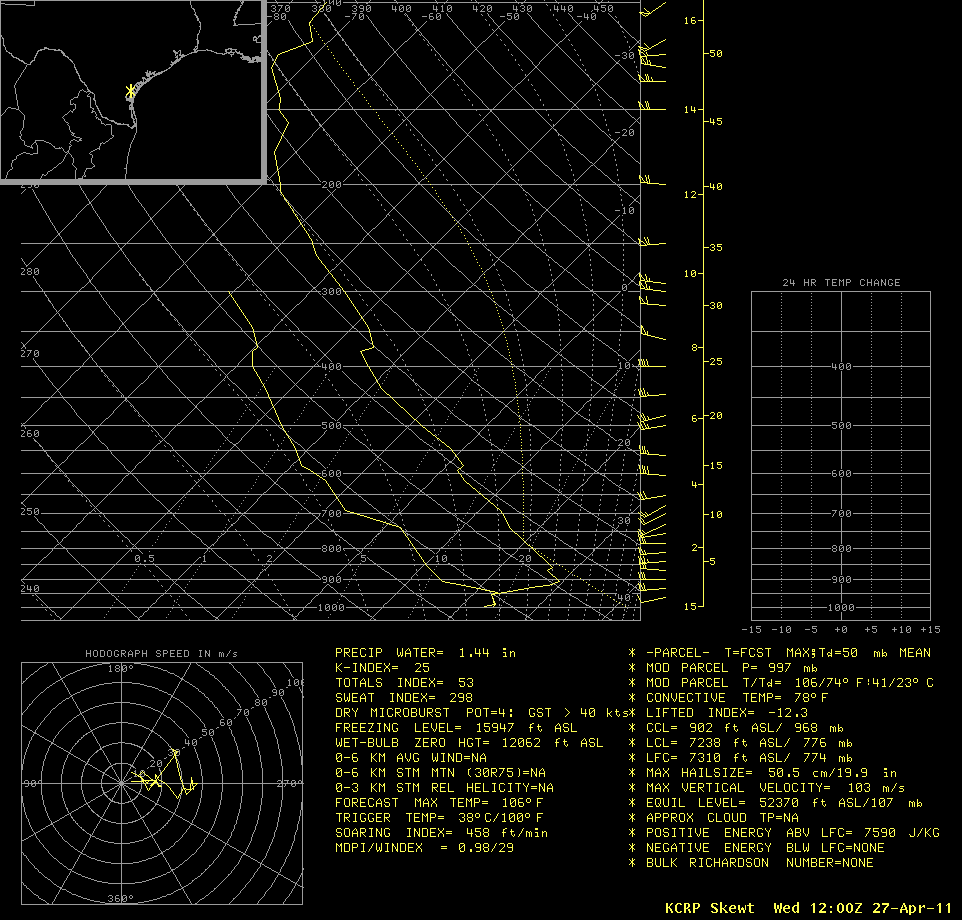Open the inset Texas coast location map
The image size is (962, 920).
133,91
